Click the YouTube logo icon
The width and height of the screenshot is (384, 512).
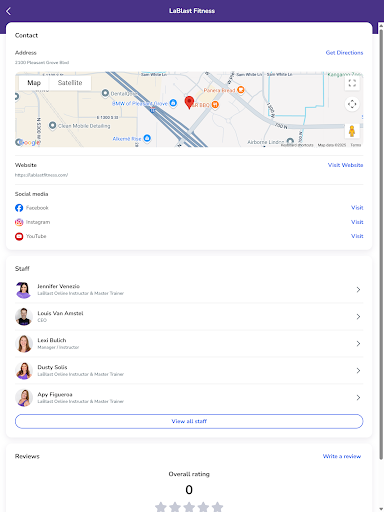point(19,236)
